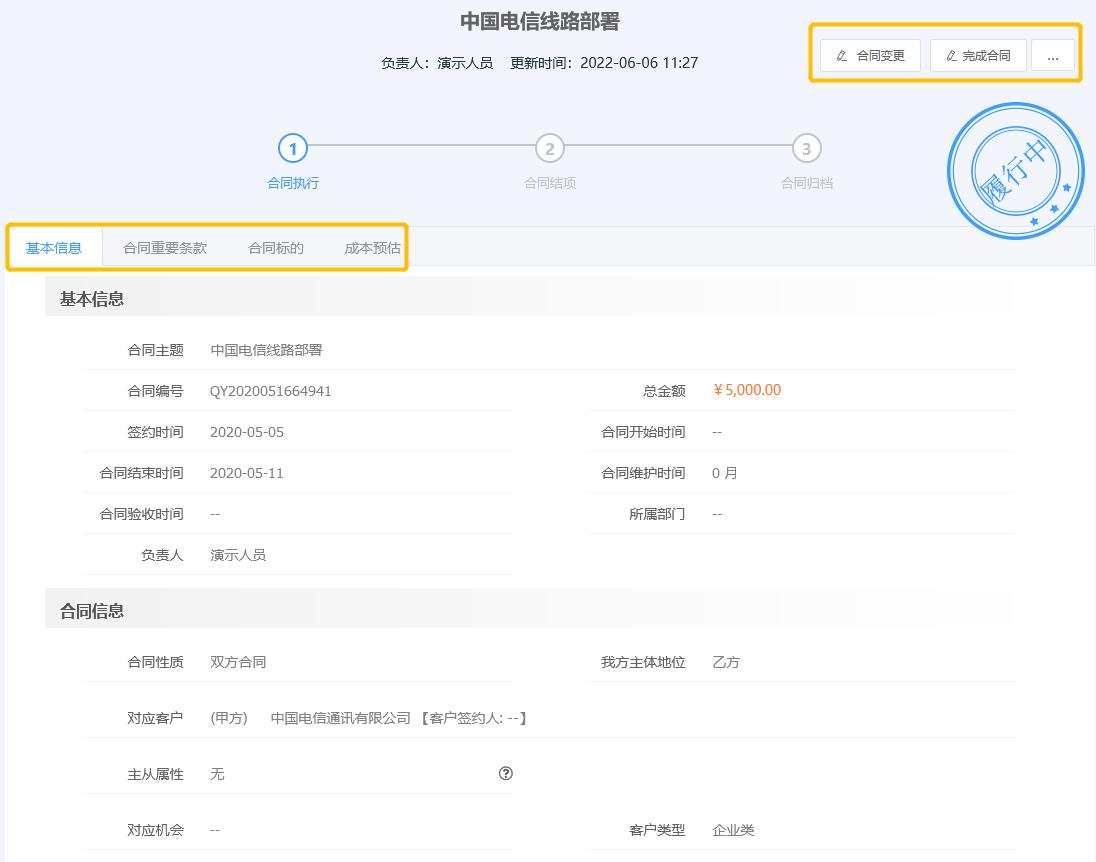The height and width of the screenshot is (862, 1096).
Task: Open the more actions ellipsis menu
Action: tap(1053, 56)
